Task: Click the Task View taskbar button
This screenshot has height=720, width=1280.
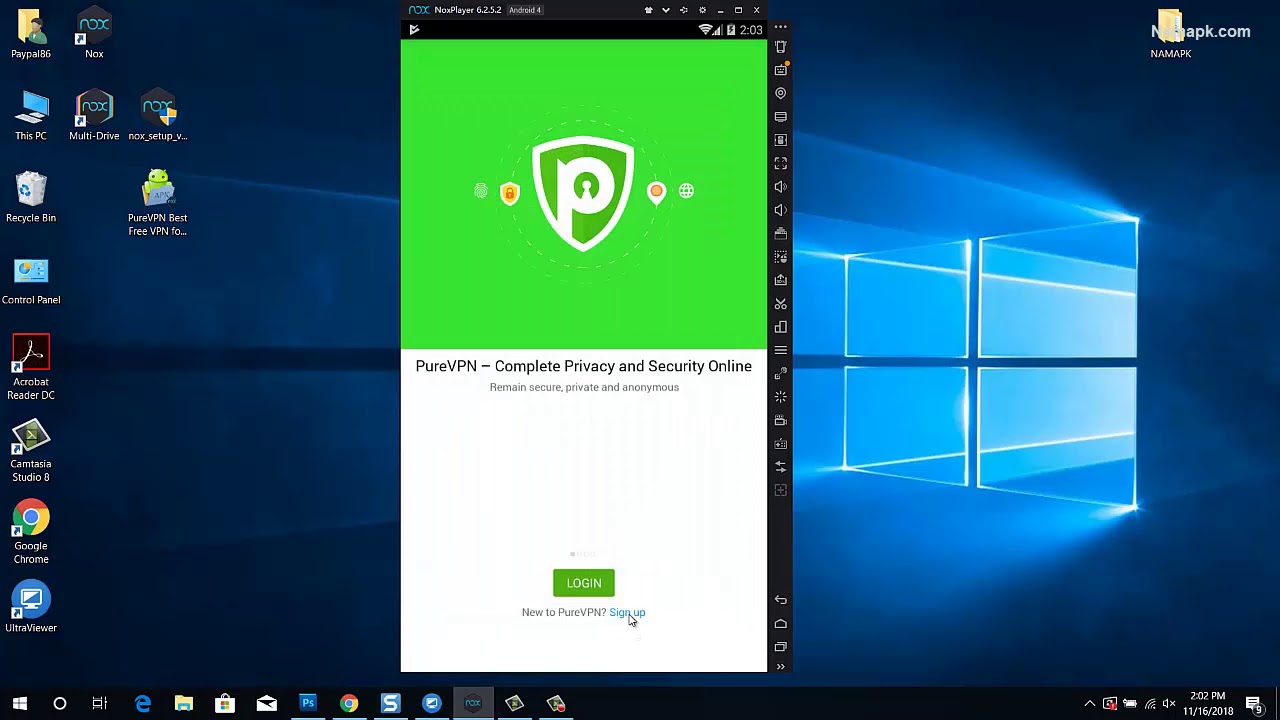Action: (100, 704)
